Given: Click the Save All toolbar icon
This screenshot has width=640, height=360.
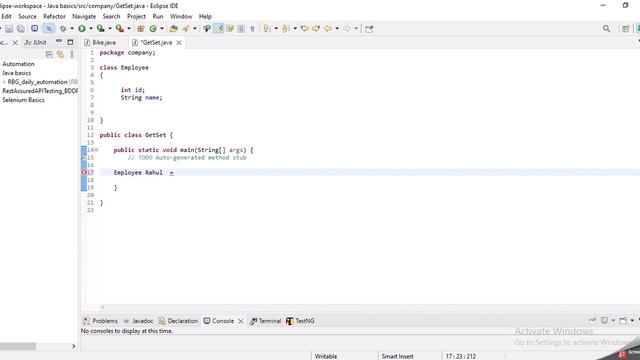Looking at the screenshot, I should click(20, 29).
